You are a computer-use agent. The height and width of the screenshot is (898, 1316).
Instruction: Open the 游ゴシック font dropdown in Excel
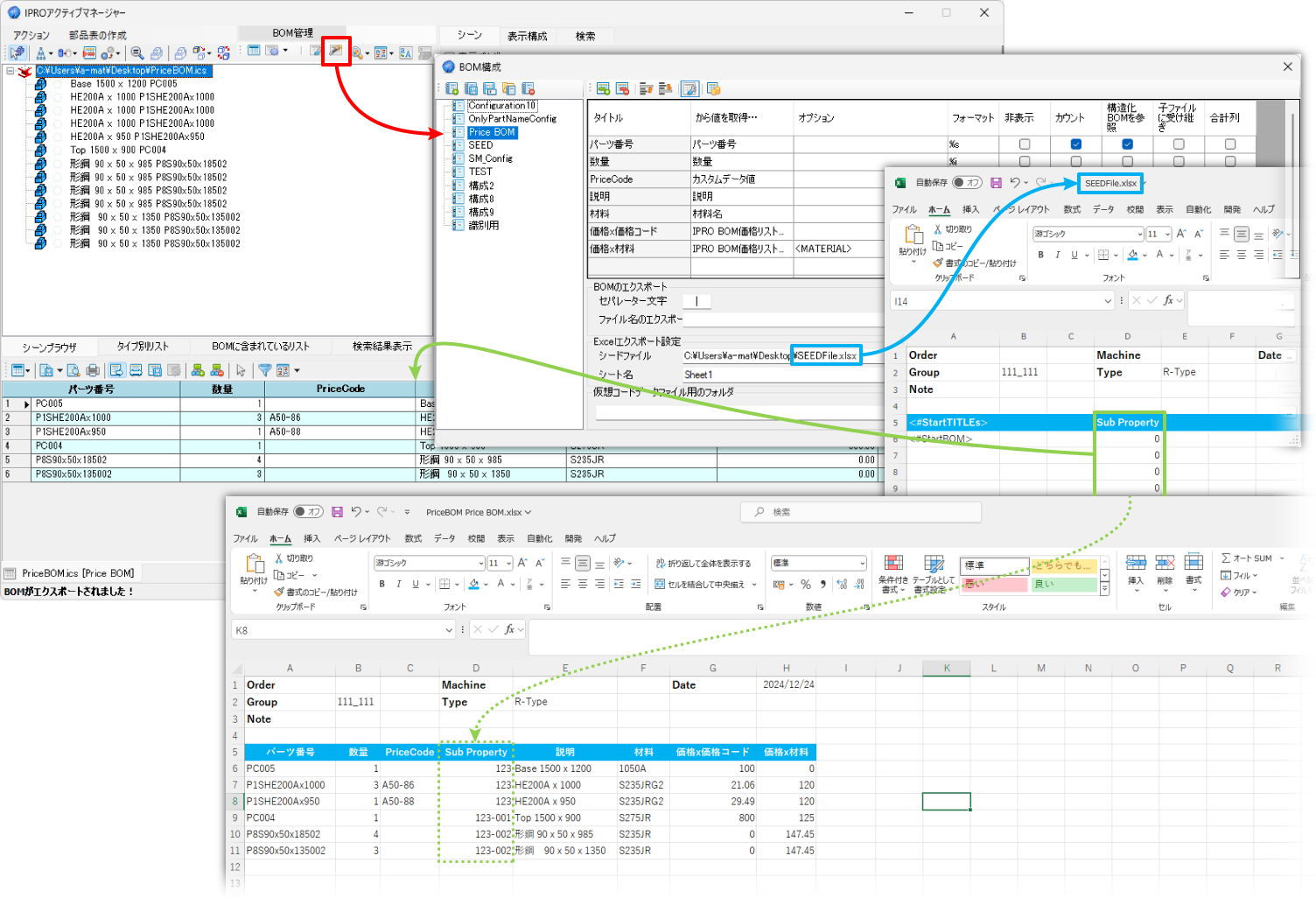[428, 563]
